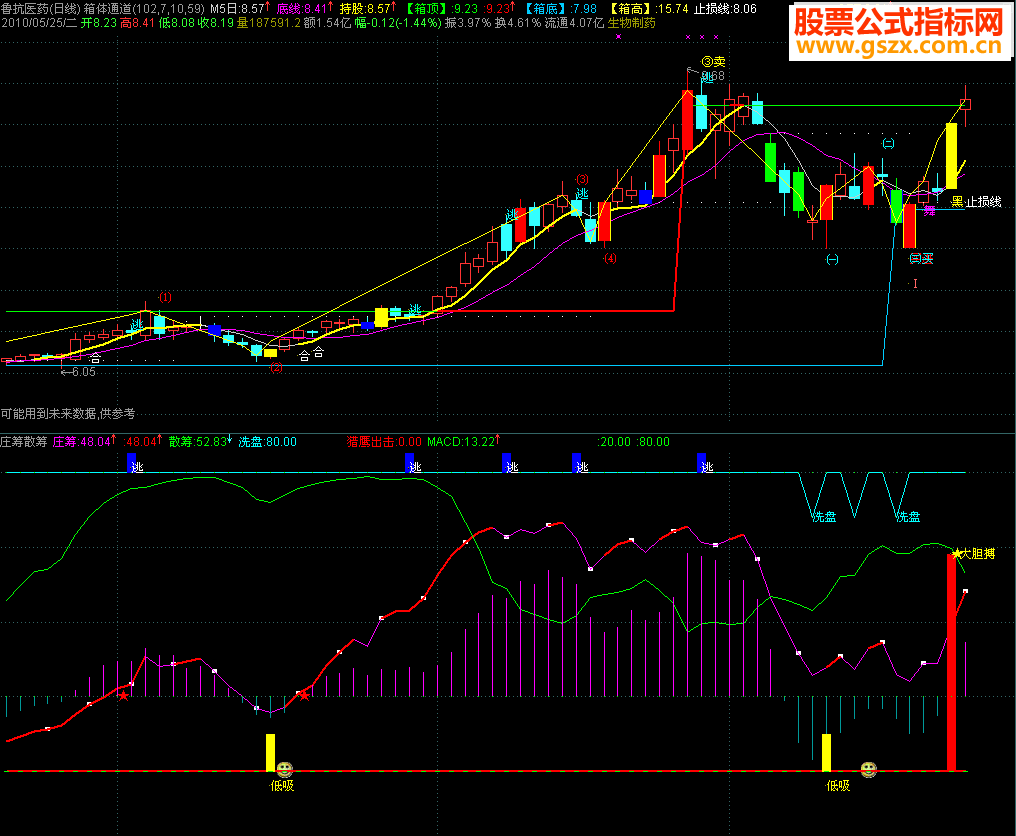Click the 庄筹散筹 indicator title
Screen dimensions: 1016x836
click(x=24, y=441)
